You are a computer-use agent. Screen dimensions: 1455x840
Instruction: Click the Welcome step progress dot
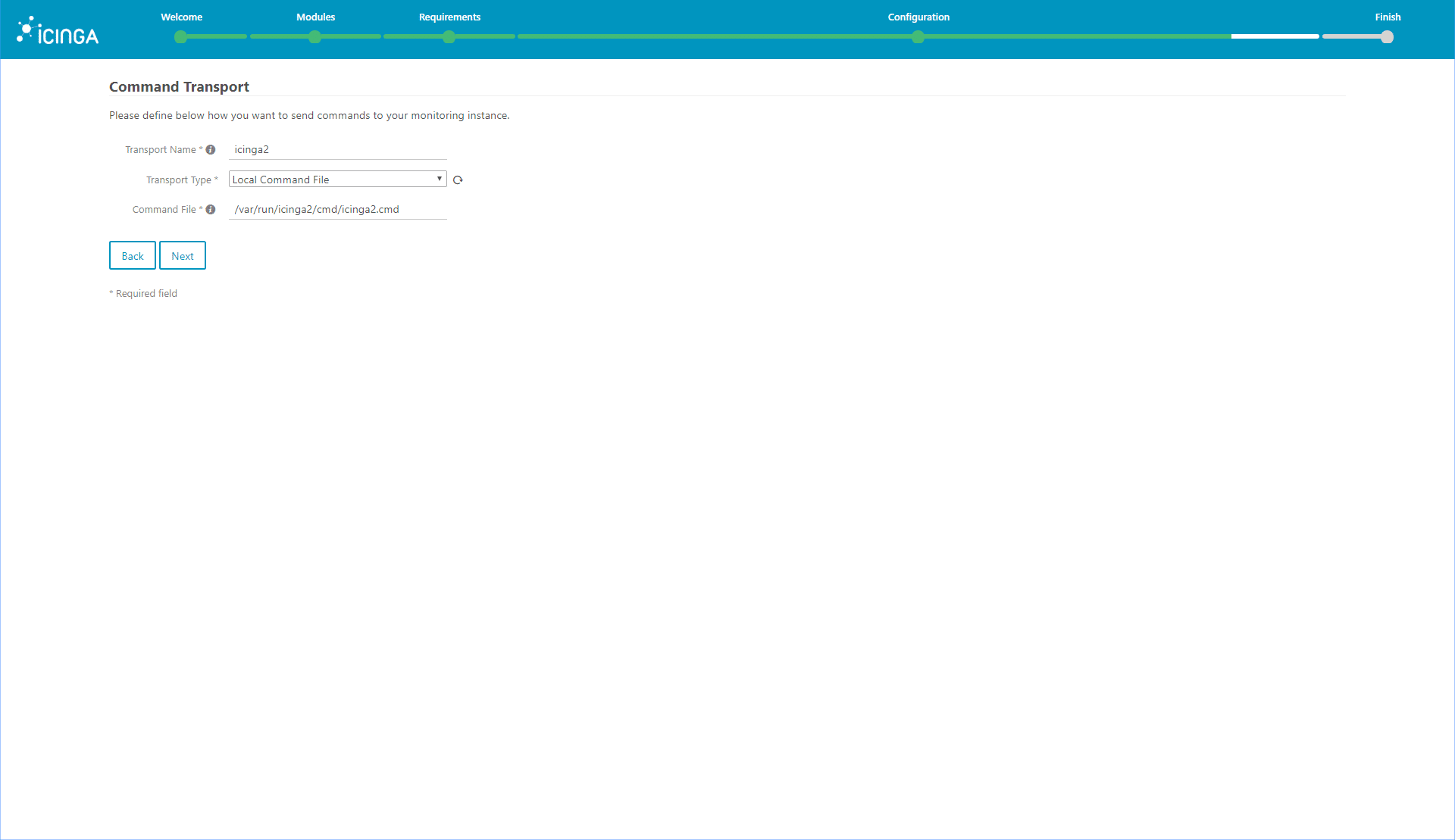[x=180, y=36]
